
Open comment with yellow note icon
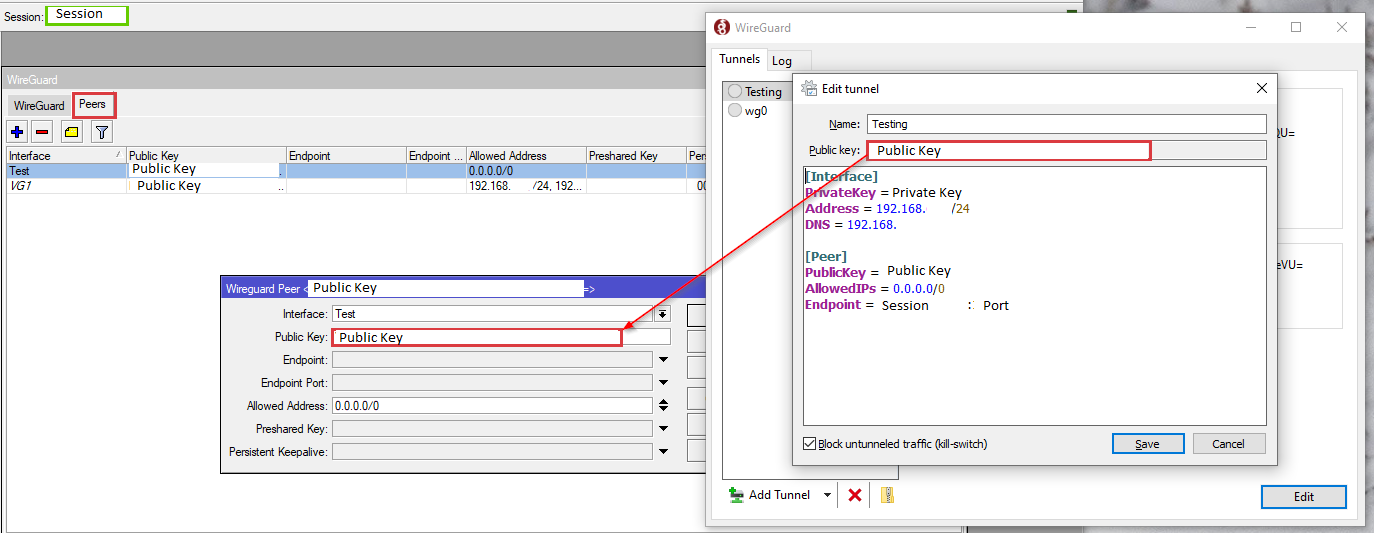[72, 131]
